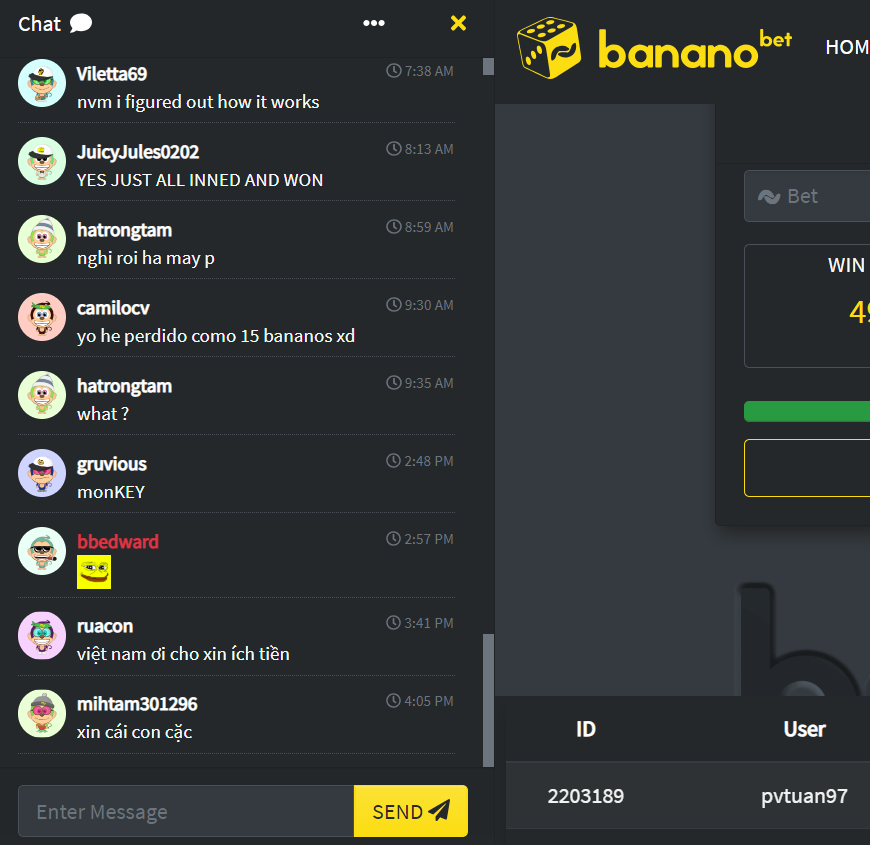
Task: Open JuicyJules0202's monkey avatar
Action: (42, 161)
